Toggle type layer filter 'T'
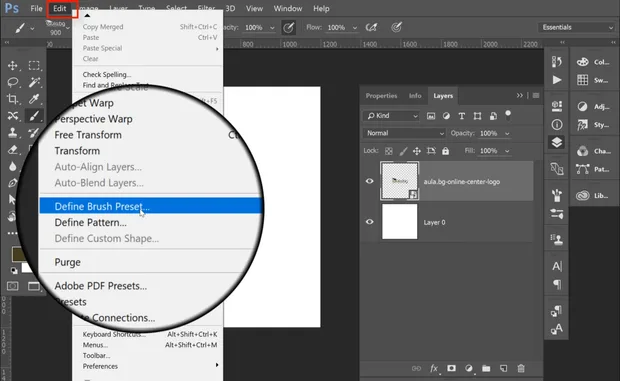 (x=461, y=116)
